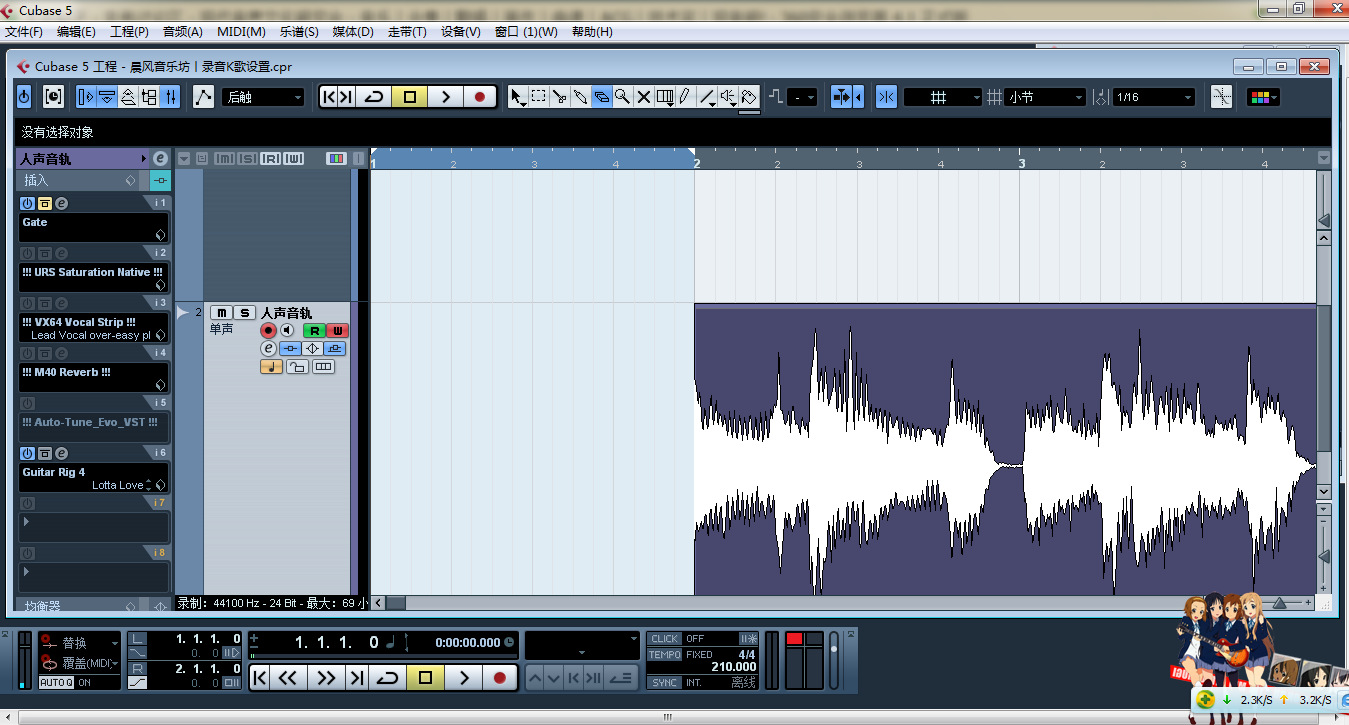Click Constrain Delay Compensation button in toolbar
1349x725 pixels.
53,97
